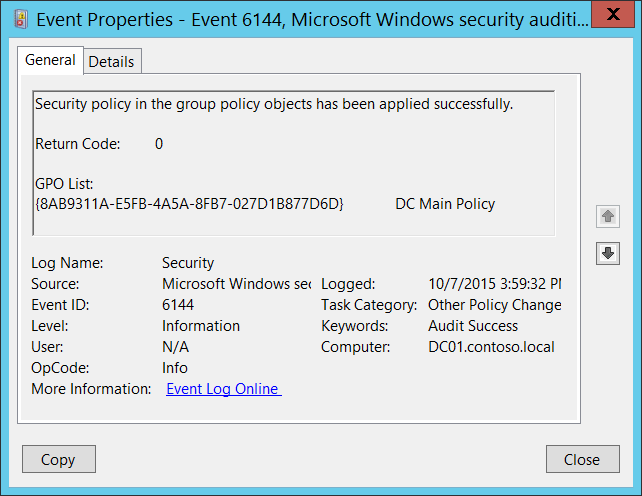Go to previous event with up arrow
642x496 pixels.
607,216
